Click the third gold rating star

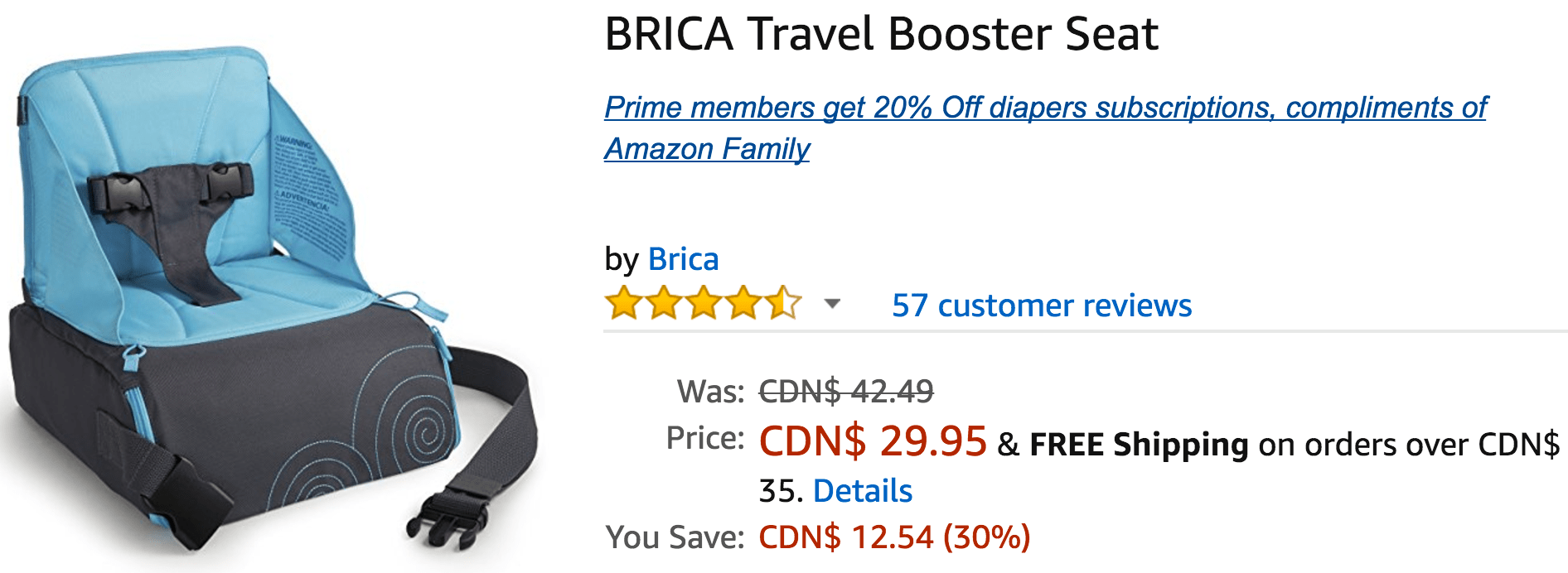click(703, 304)
